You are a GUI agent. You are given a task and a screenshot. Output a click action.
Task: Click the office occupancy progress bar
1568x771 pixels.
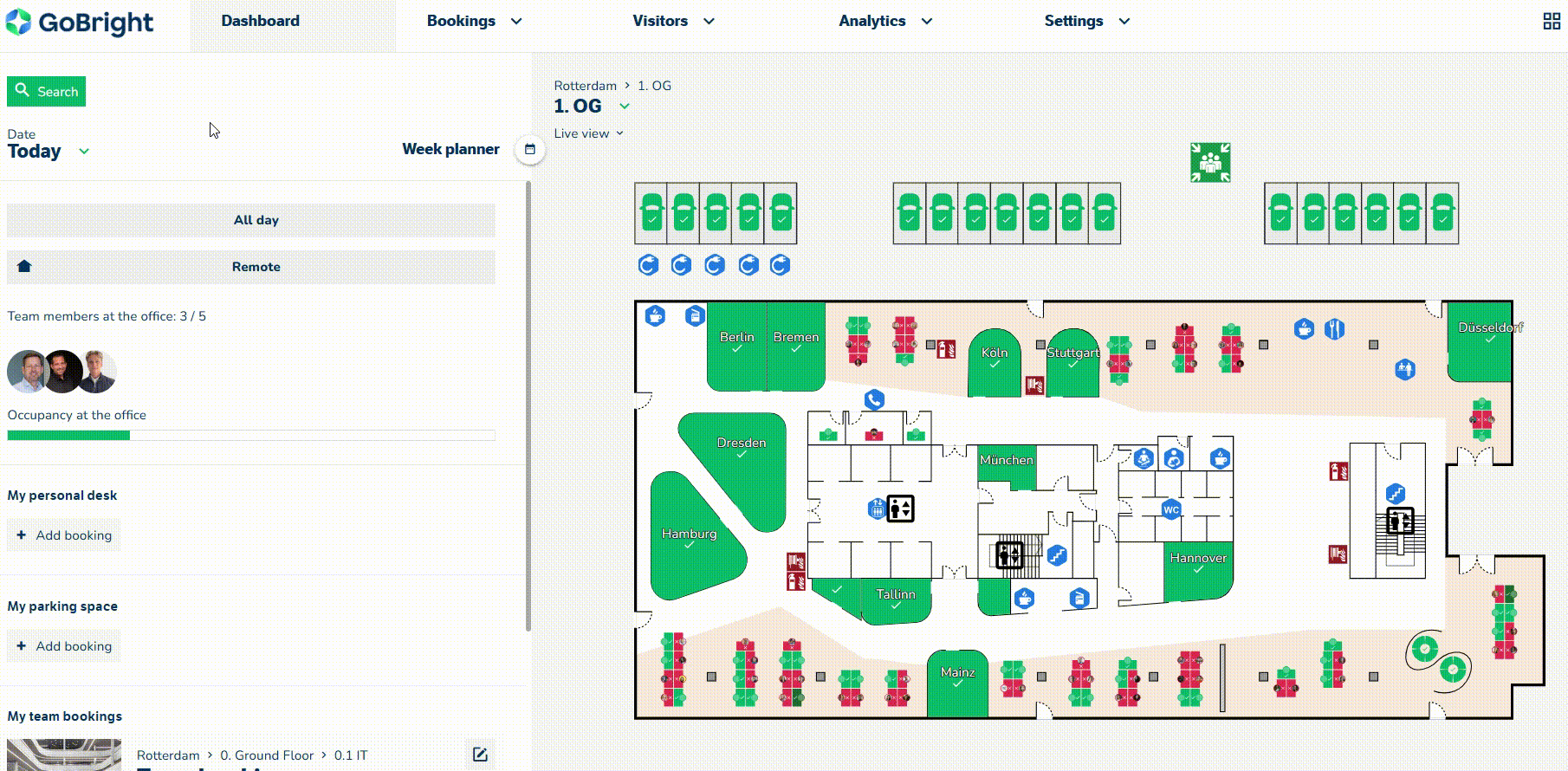251,436
